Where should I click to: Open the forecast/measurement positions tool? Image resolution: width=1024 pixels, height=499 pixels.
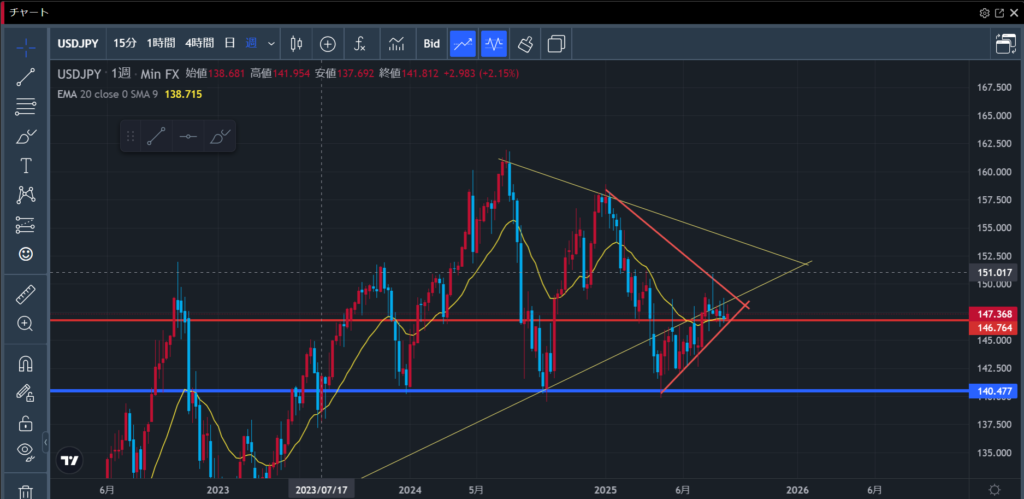[x=25, y=224]
